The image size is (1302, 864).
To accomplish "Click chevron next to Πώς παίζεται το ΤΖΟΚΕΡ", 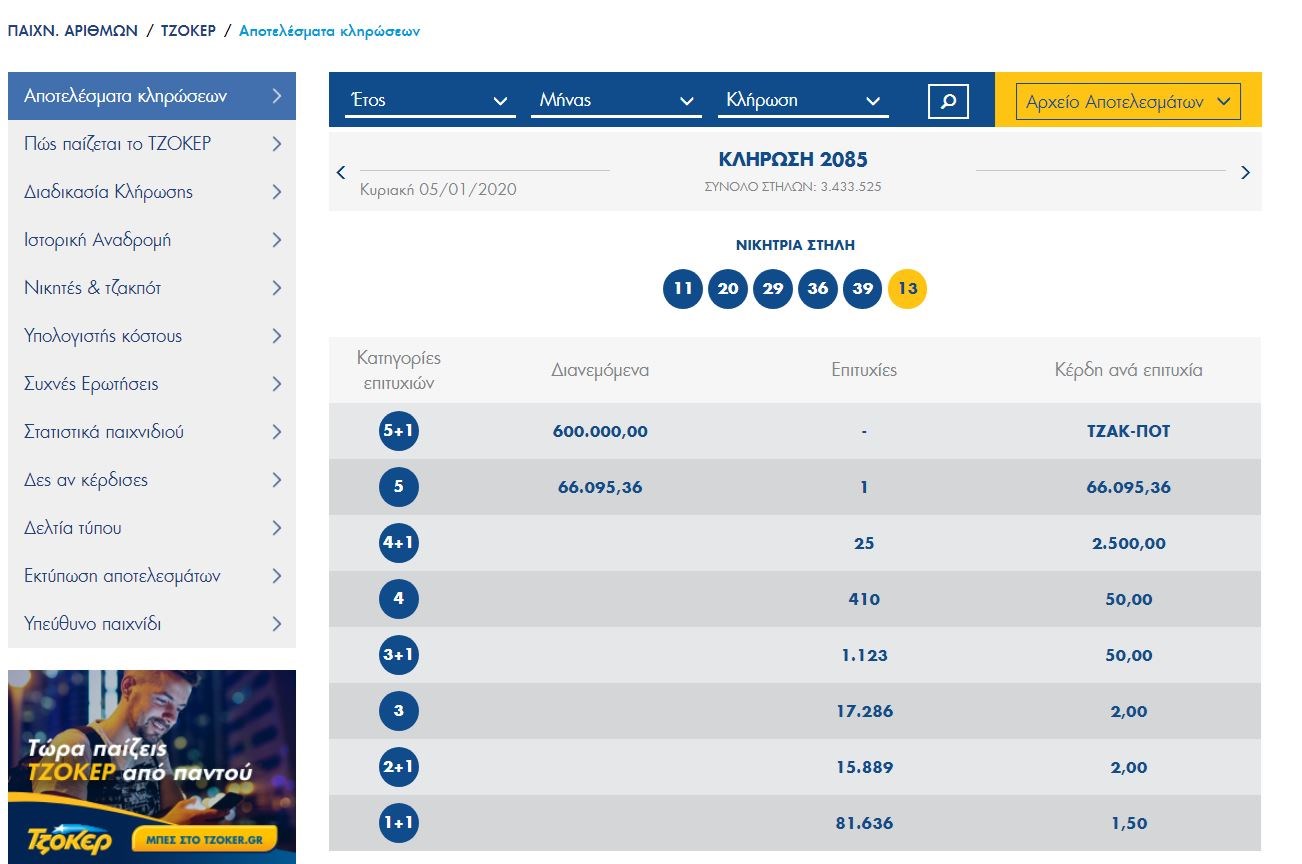I will pos(277,144).
